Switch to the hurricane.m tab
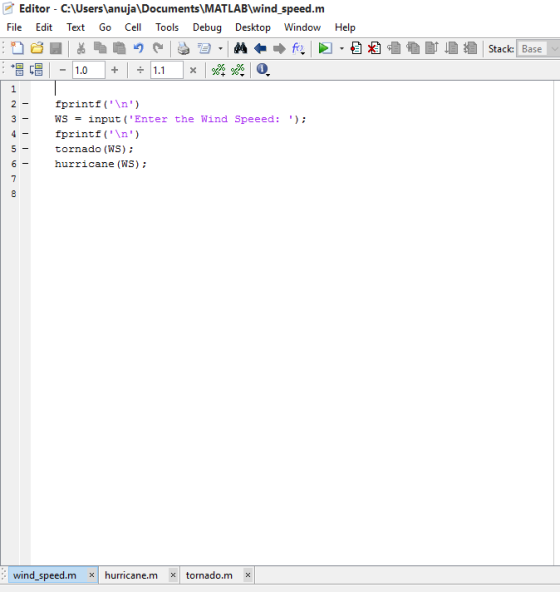560x592 pixels. pyautogui.click(x=131, y=575)
